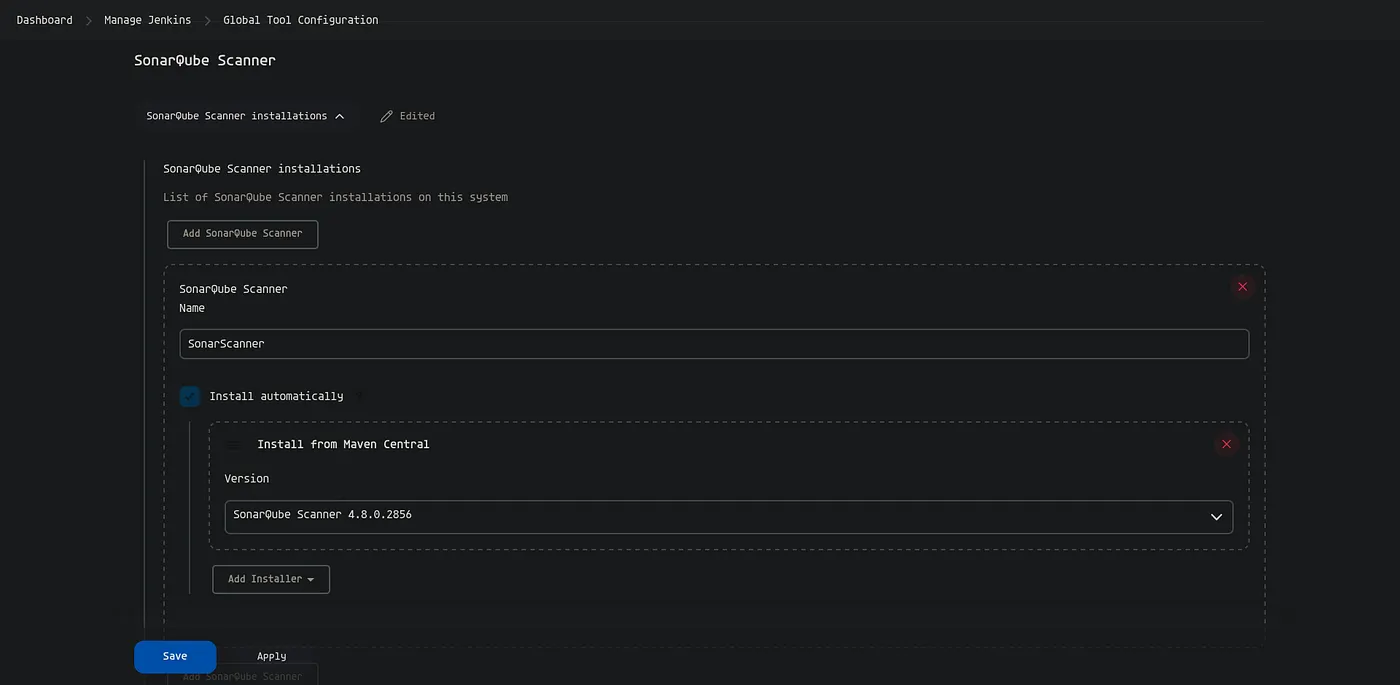Click the 'Install from Maven Central' label
This screenshot has width=1400, height=685.
pyautogui.click(x=343, y=444)
